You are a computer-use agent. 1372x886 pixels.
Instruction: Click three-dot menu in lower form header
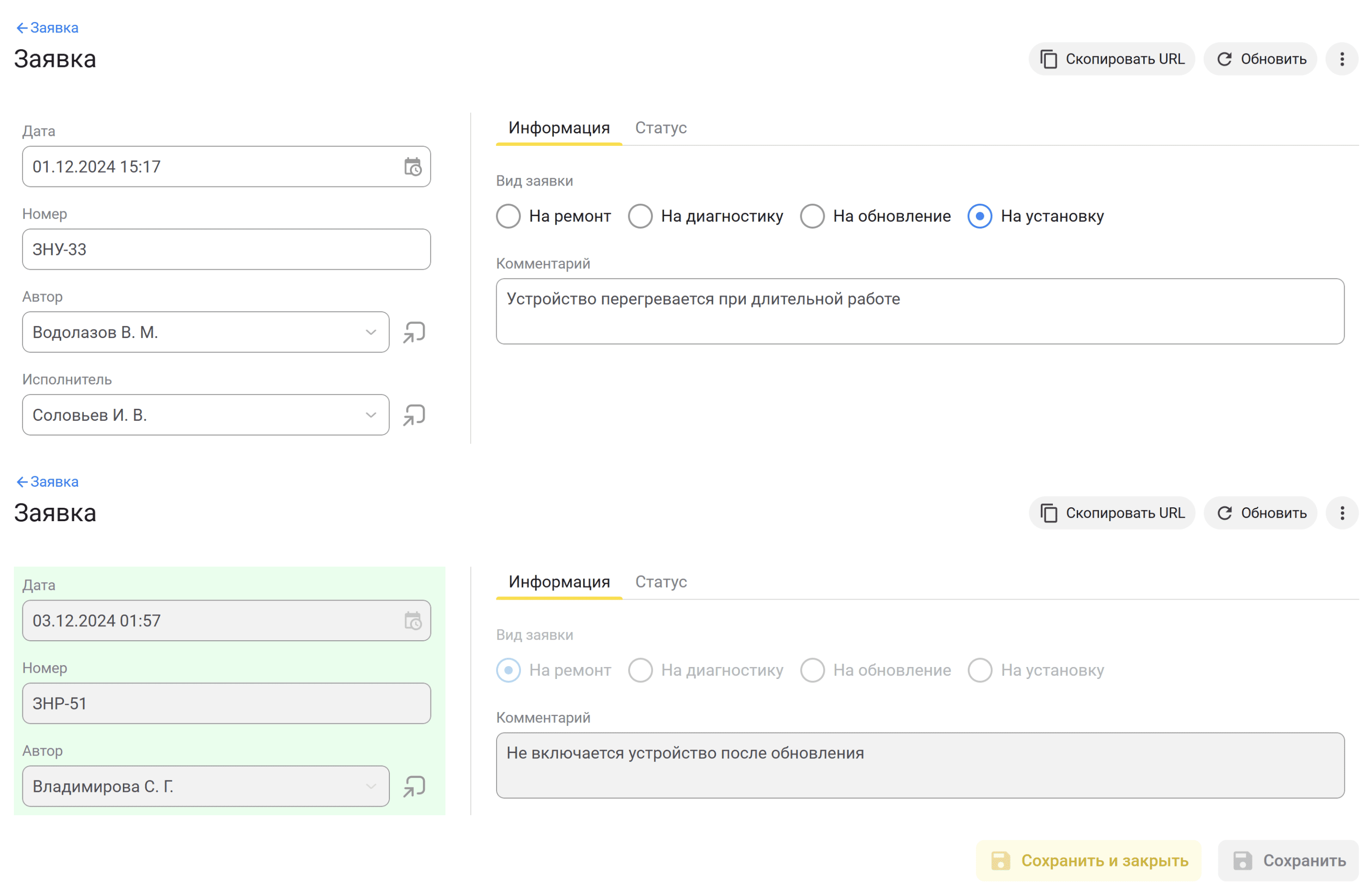pyautogui.click(x=1341, y=513)
